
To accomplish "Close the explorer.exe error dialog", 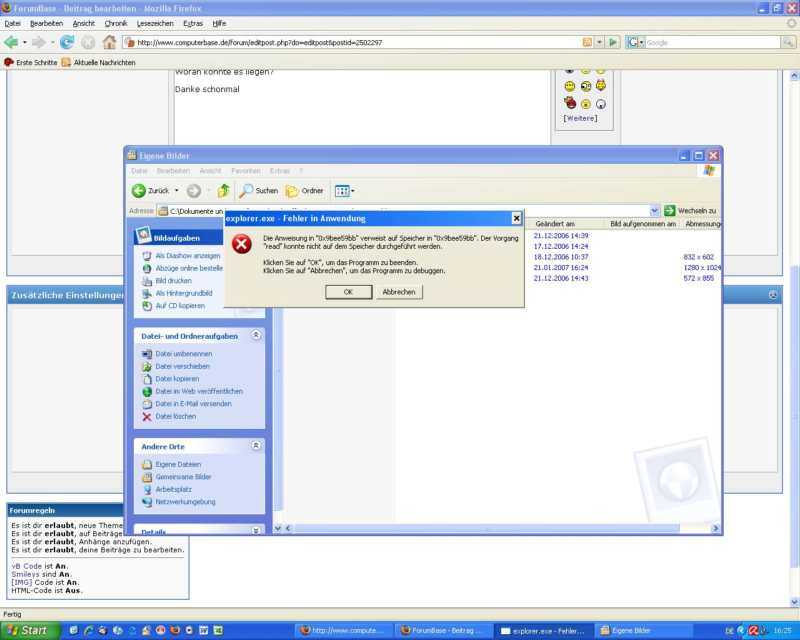I will pyautogui.click(x=516, y=218).
